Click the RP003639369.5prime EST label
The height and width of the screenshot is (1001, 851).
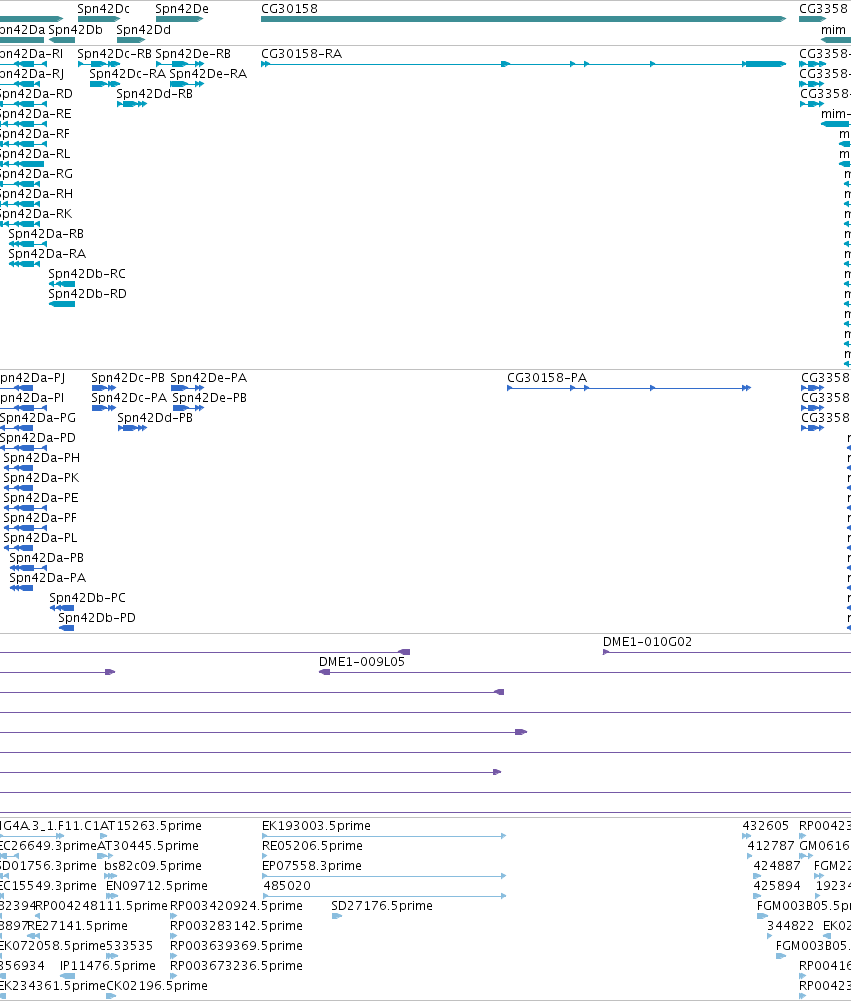(x=236, y=946)
